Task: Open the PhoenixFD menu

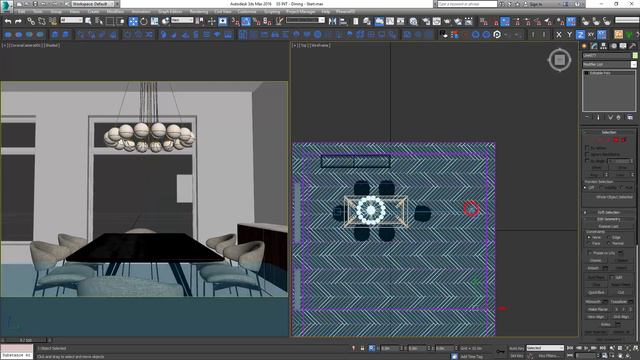Action: click(x=345, y=12)
